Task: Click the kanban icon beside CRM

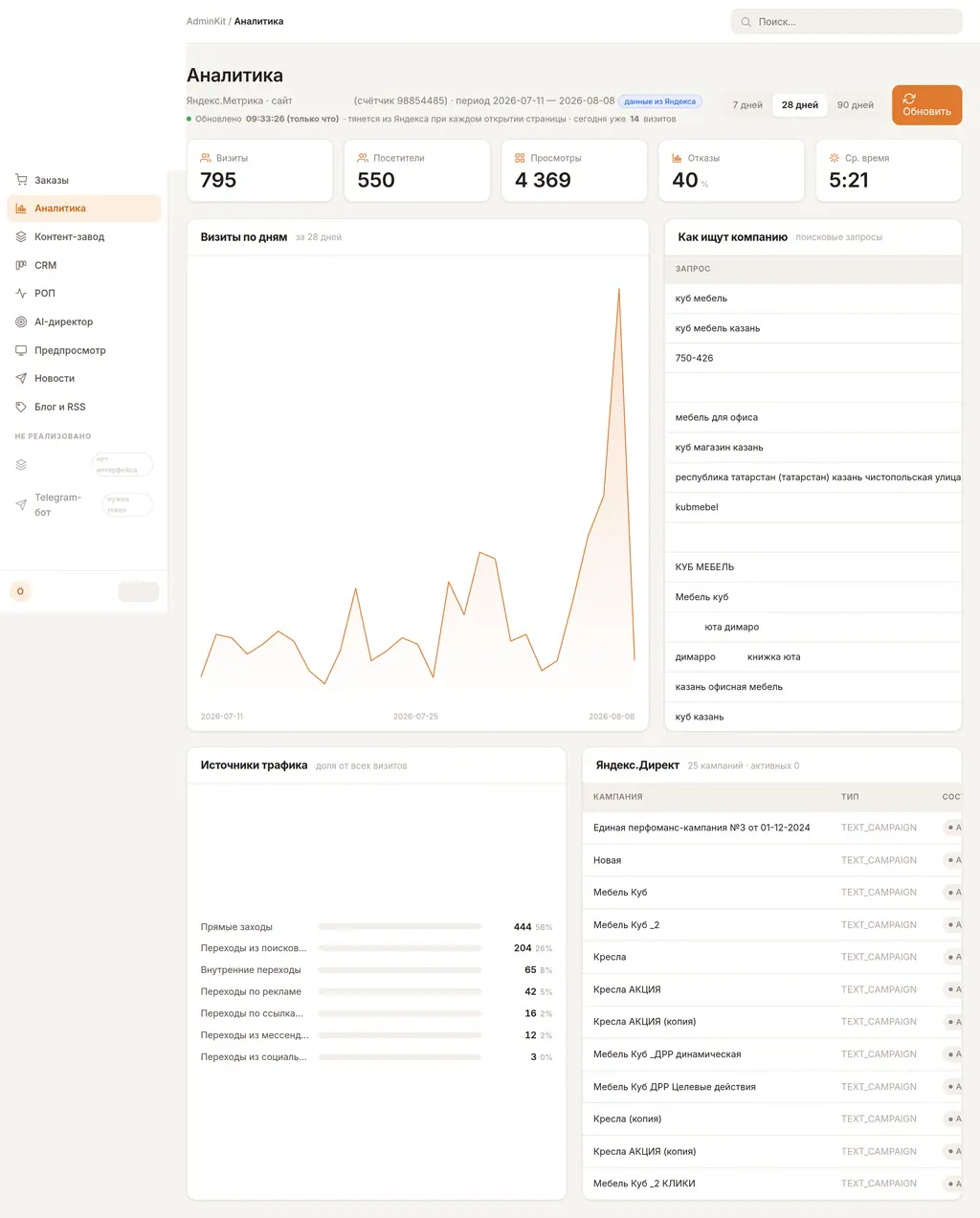Action: (21, 265)
